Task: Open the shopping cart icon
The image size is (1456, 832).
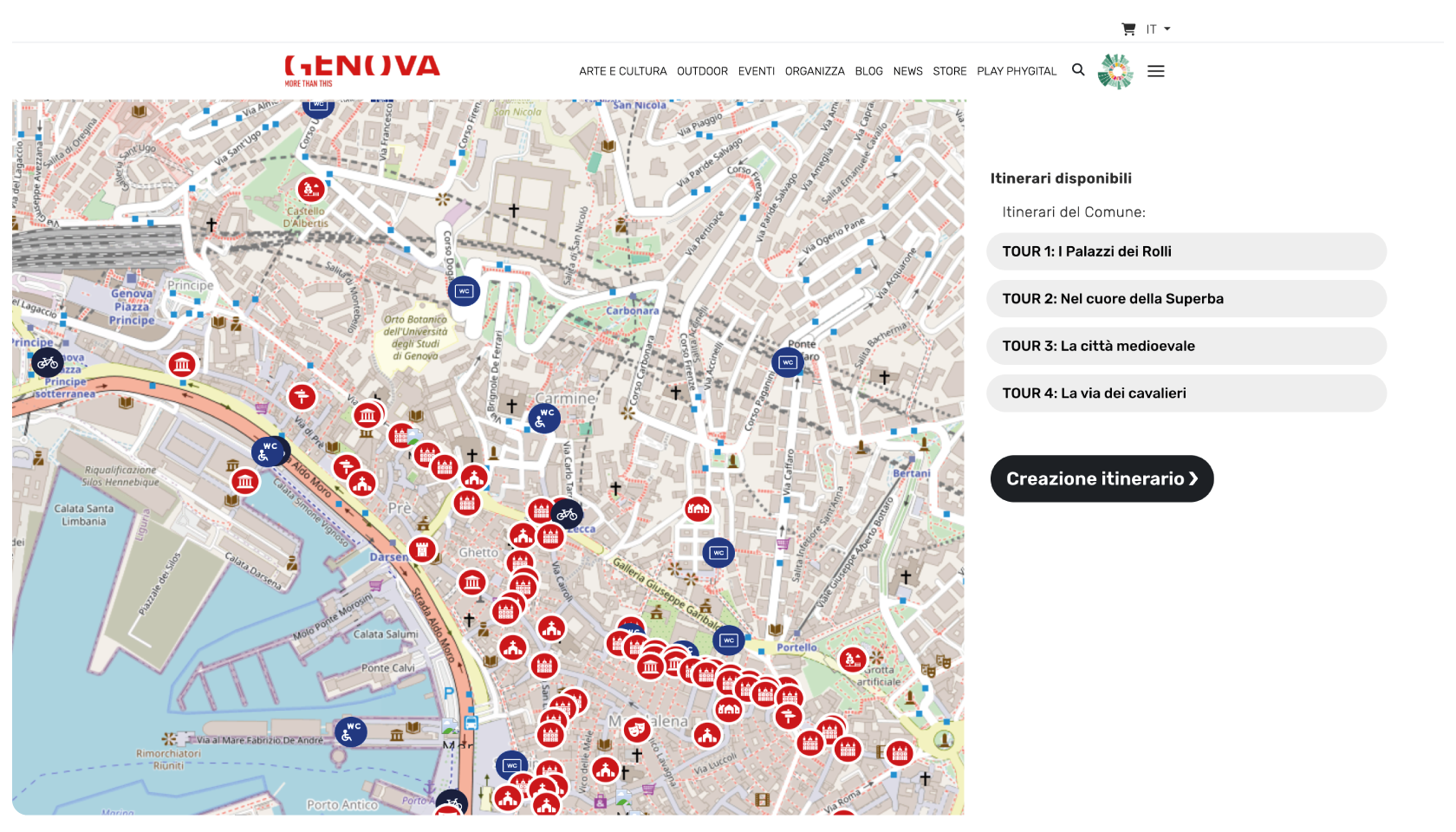Action: click(x=1128, y=29)
